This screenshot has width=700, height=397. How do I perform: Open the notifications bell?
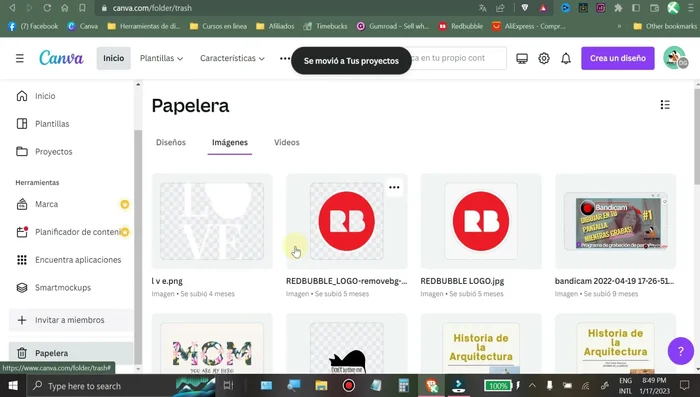(566, 59)
